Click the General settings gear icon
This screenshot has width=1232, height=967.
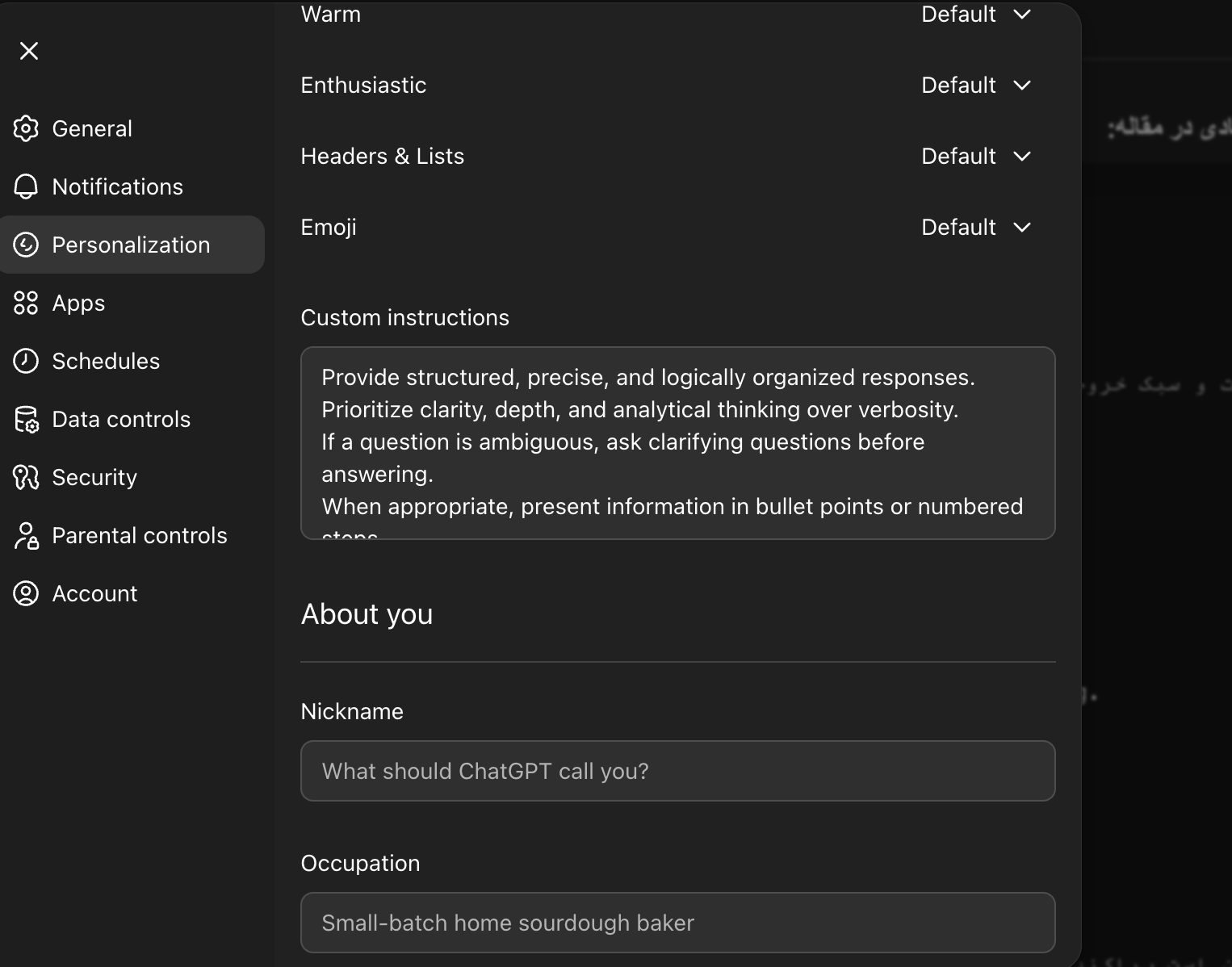click(x=26, y=128)
